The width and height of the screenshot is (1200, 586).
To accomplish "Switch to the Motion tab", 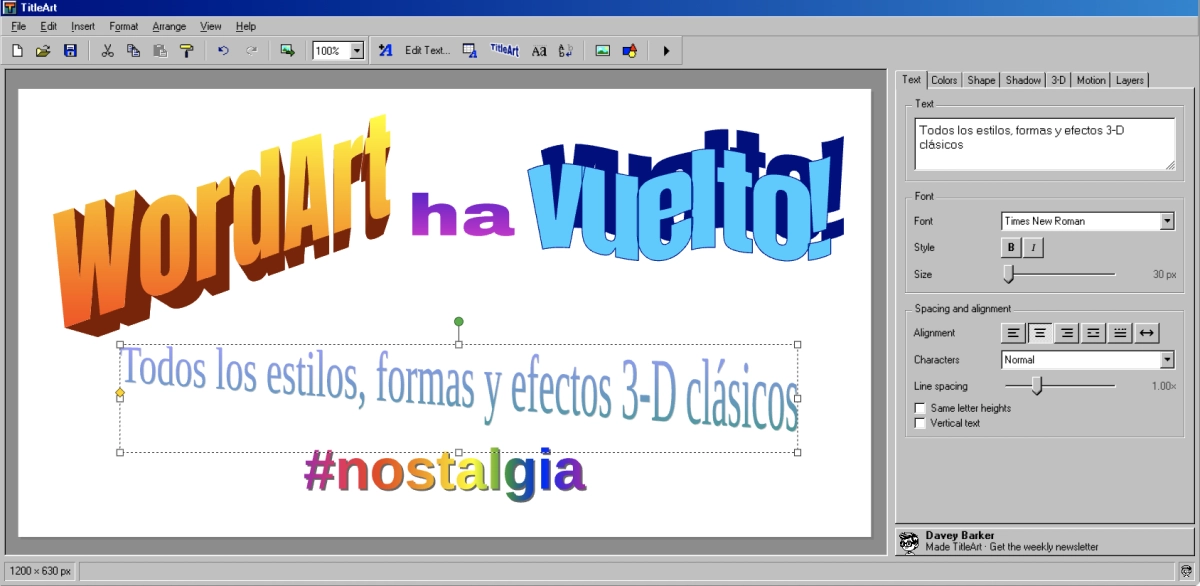I will (1091, 80).
